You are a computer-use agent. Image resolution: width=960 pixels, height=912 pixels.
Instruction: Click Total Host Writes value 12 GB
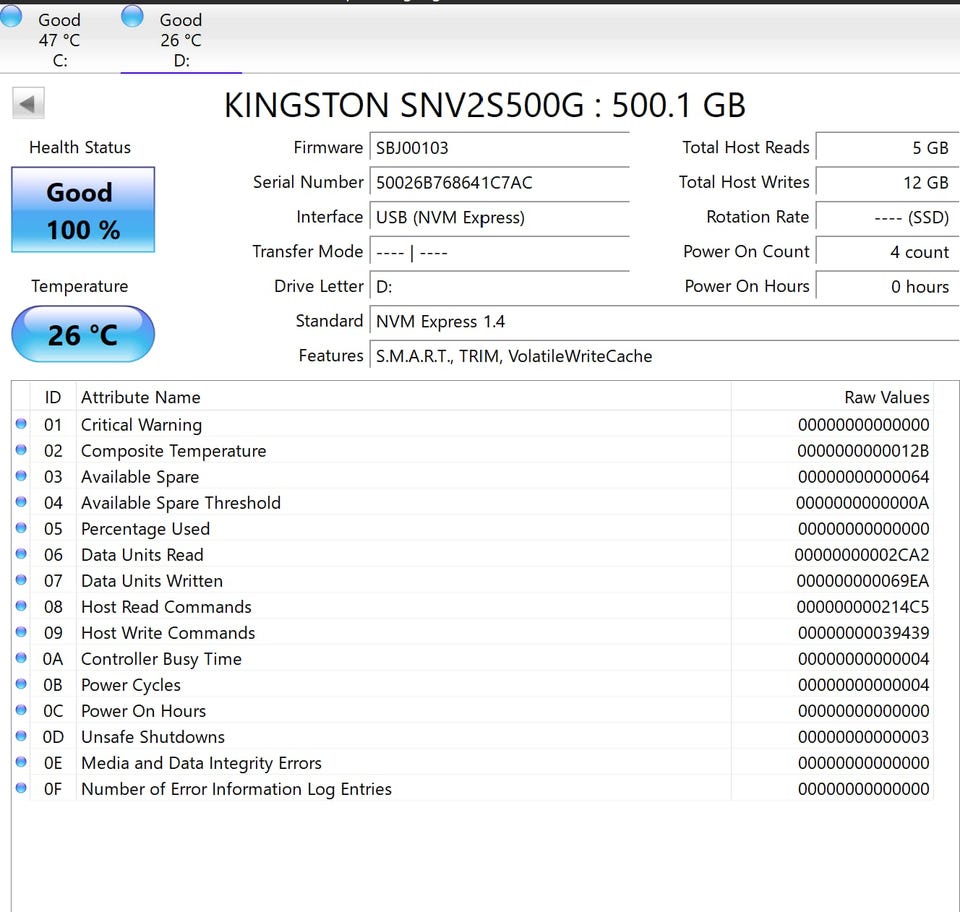887,182
